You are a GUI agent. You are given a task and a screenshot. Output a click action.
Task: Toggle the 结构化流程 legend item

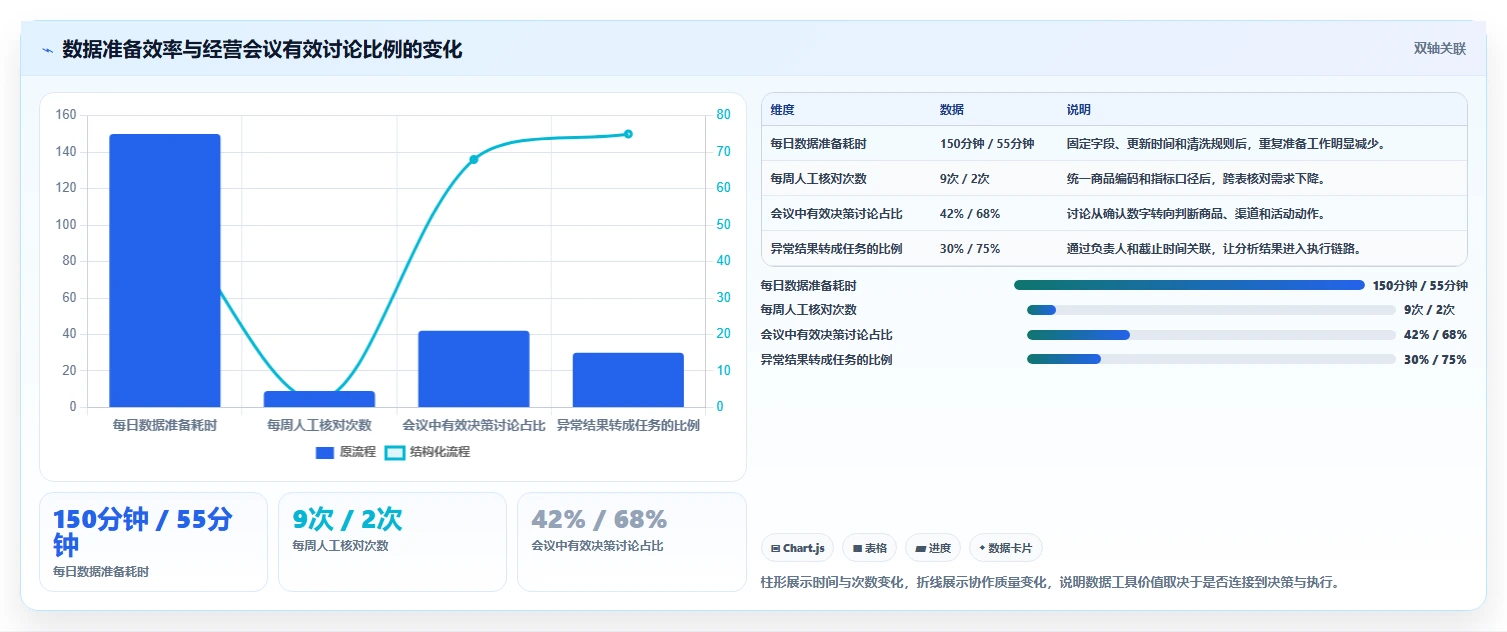pyautogui.click(x=427, y=452)
